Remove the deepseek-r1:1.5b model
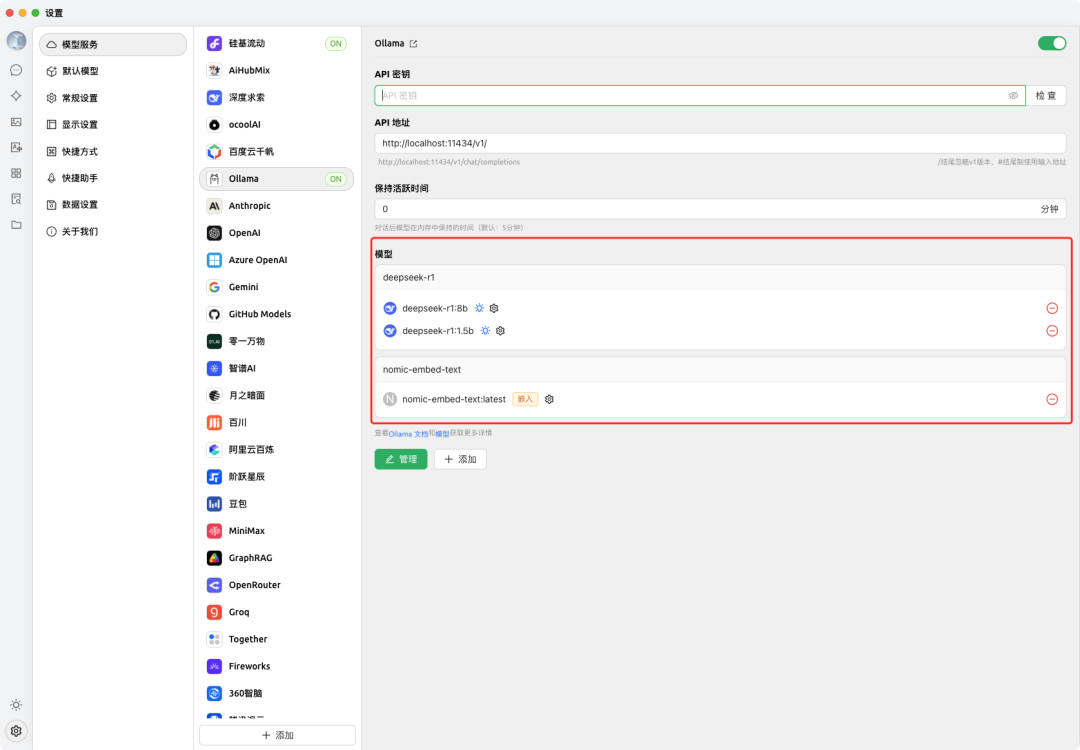The image size is (1080, 750). click(1052, 331)
